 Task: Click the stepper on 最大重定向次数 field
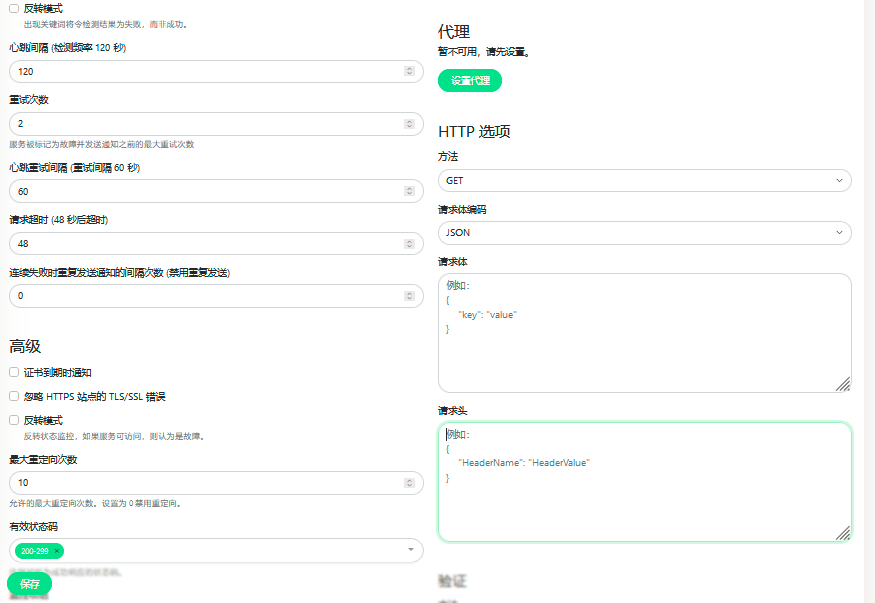point(409,483)
